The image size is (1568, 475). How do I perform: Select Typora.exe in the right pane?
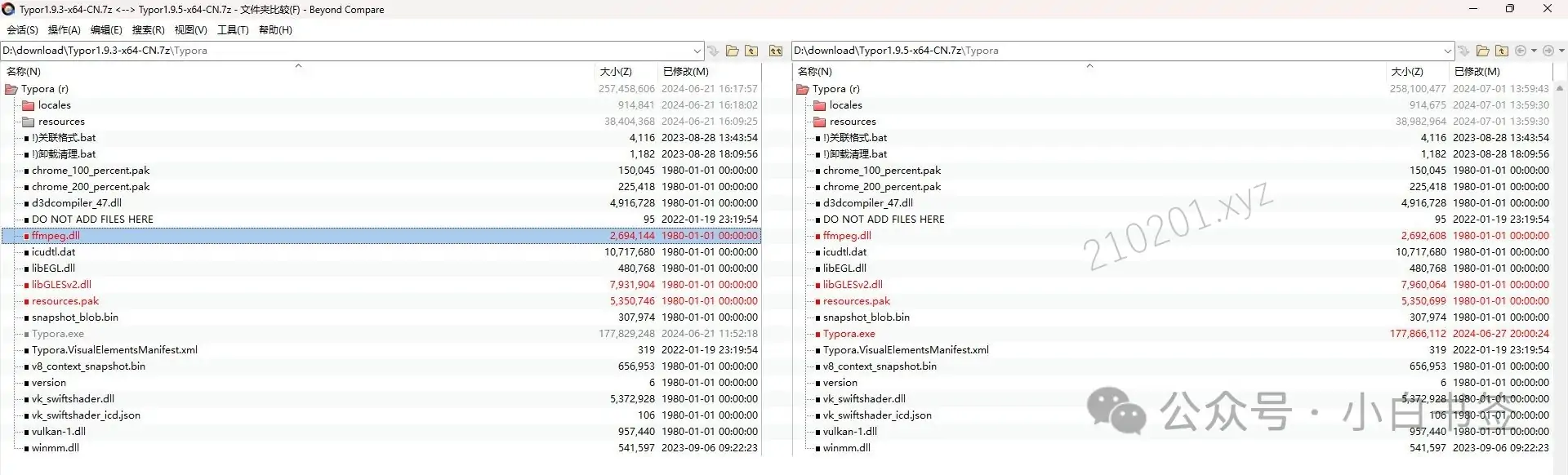pyautogui.click(x=849, y=334)
